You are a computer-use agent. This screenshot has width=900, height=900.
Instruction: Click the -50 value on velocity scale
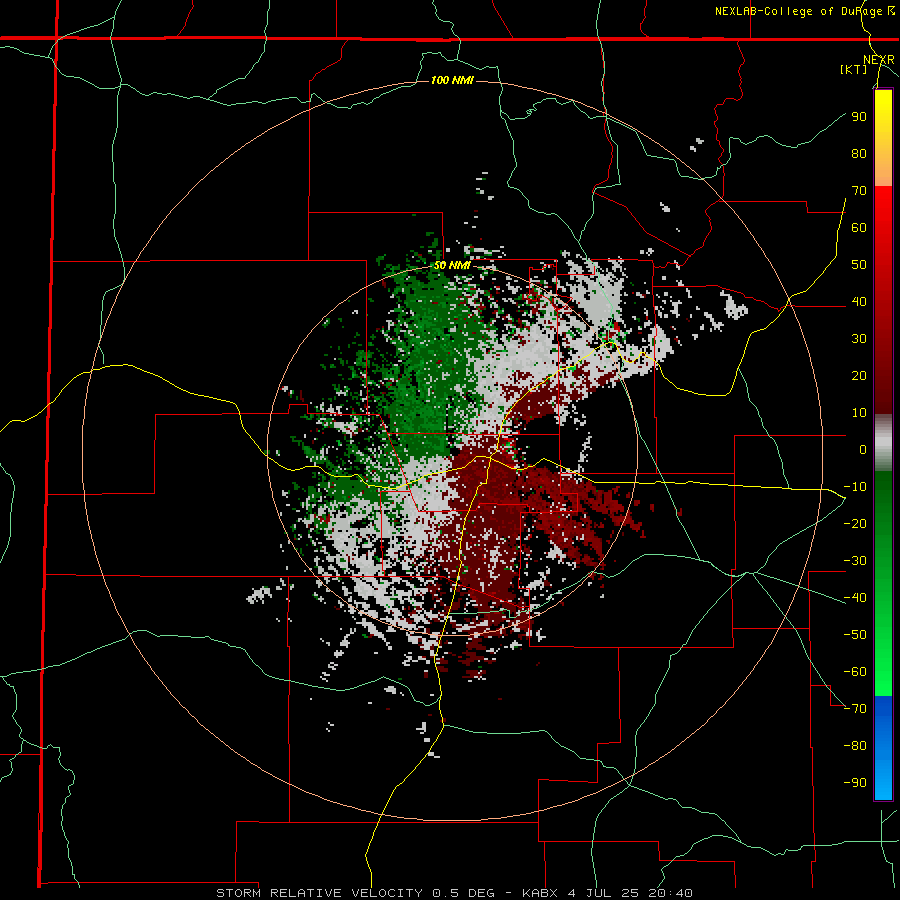tap(855, 635)
